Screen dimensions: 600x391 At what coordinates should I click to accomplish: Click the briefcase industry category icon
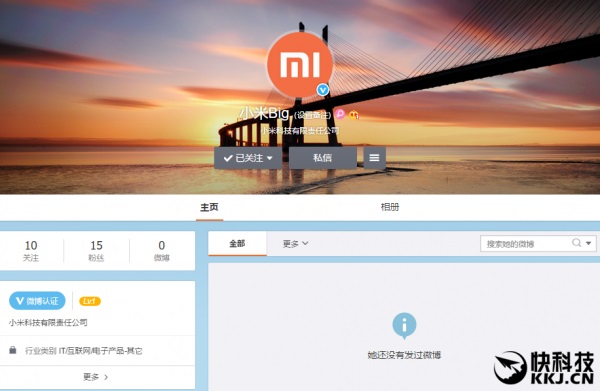pyautogui.click(x=13, y=350)
